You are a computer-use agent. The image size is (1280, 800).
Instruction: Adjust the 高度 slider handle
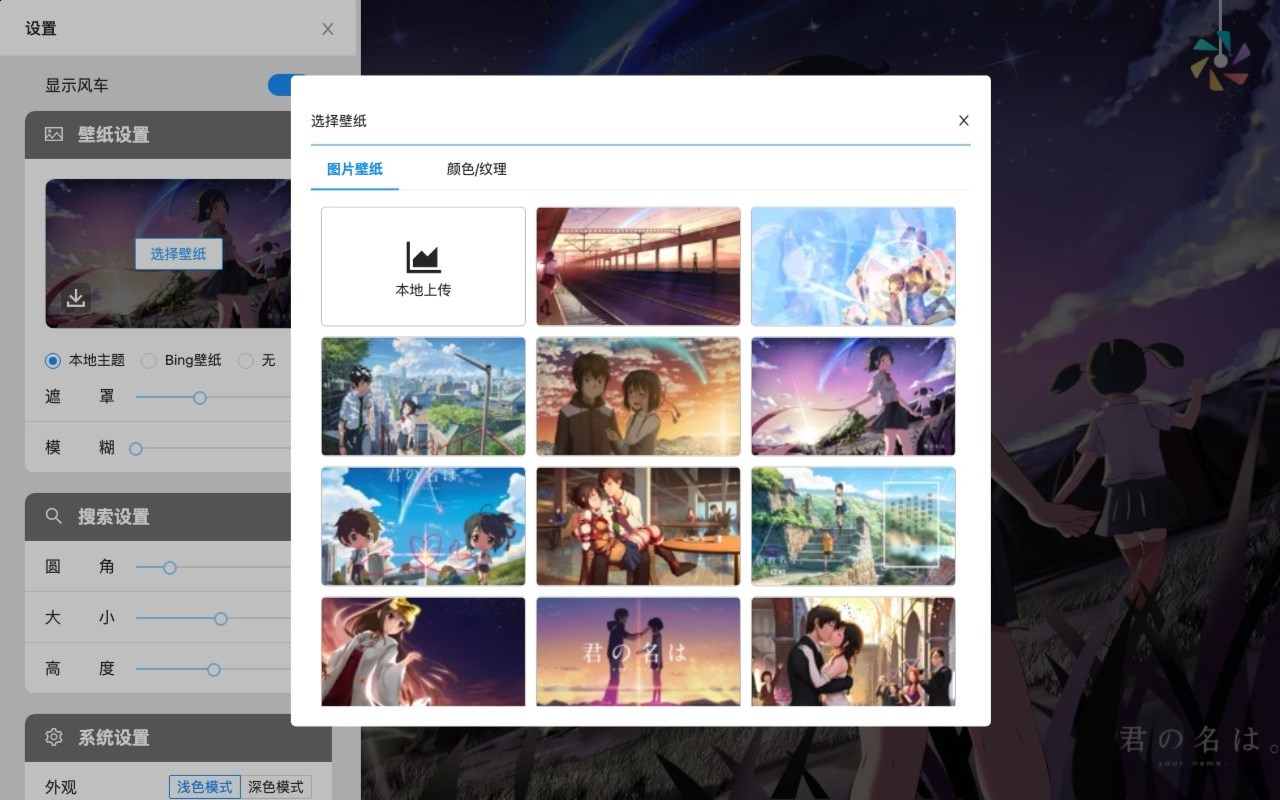(214, 670)
